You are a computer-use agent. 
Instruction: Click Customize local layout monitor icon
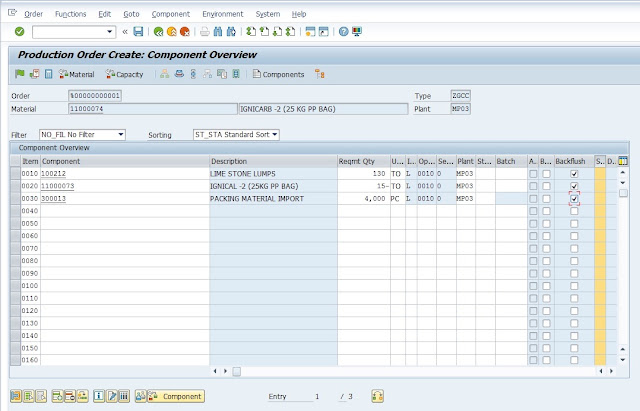pyautogui.click(x=357, y=31)
